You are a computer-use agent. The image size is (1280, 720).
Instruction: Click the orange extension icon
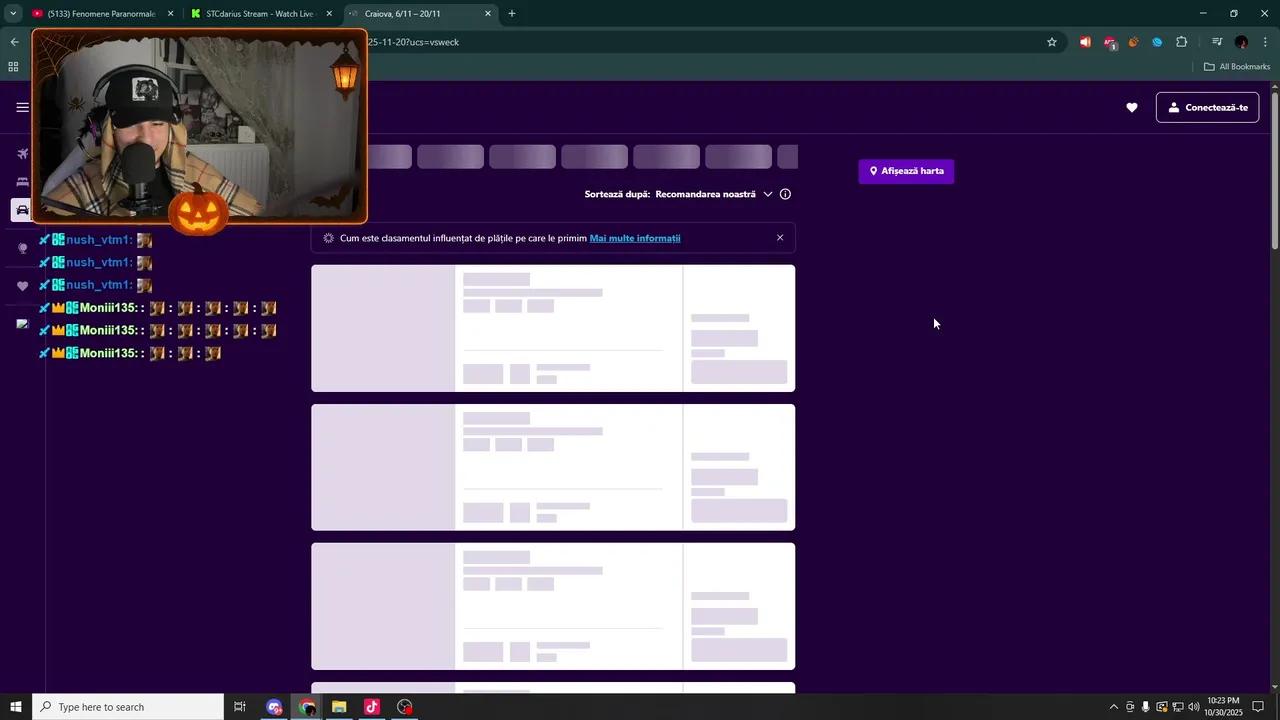(1133, 42)
